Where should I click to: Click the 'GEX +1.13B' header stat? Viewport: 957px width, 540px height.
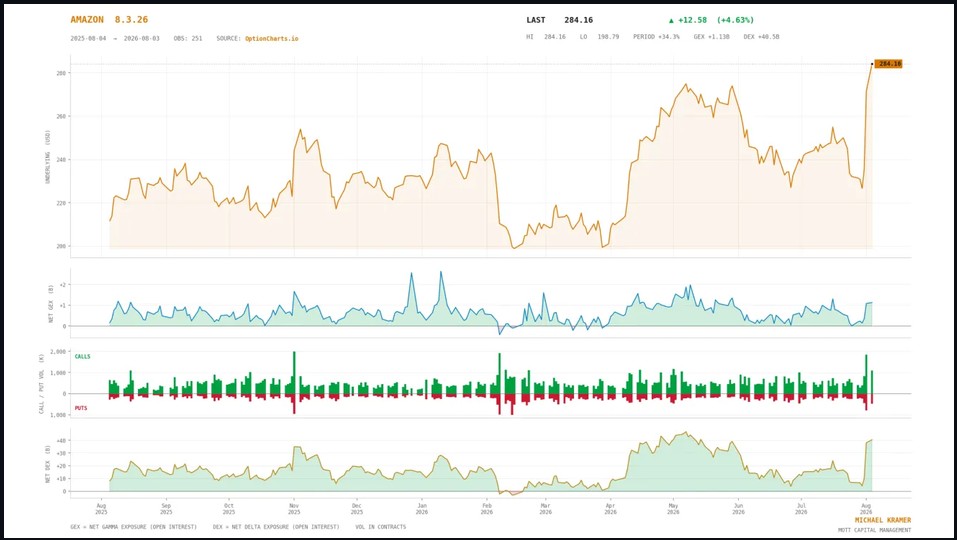point(712,37)
